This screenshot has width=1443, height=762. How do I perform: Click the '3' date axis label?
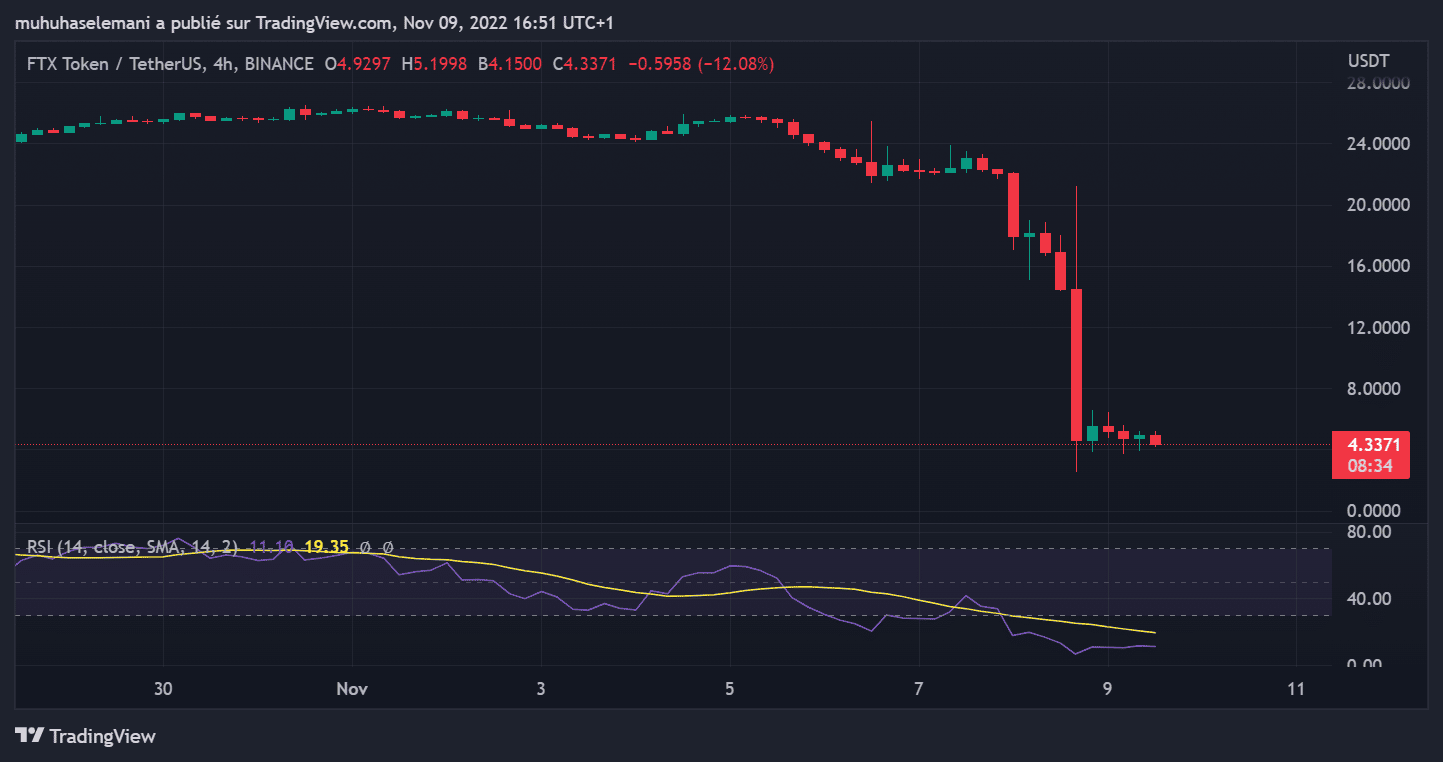click(x=540, y=689)
